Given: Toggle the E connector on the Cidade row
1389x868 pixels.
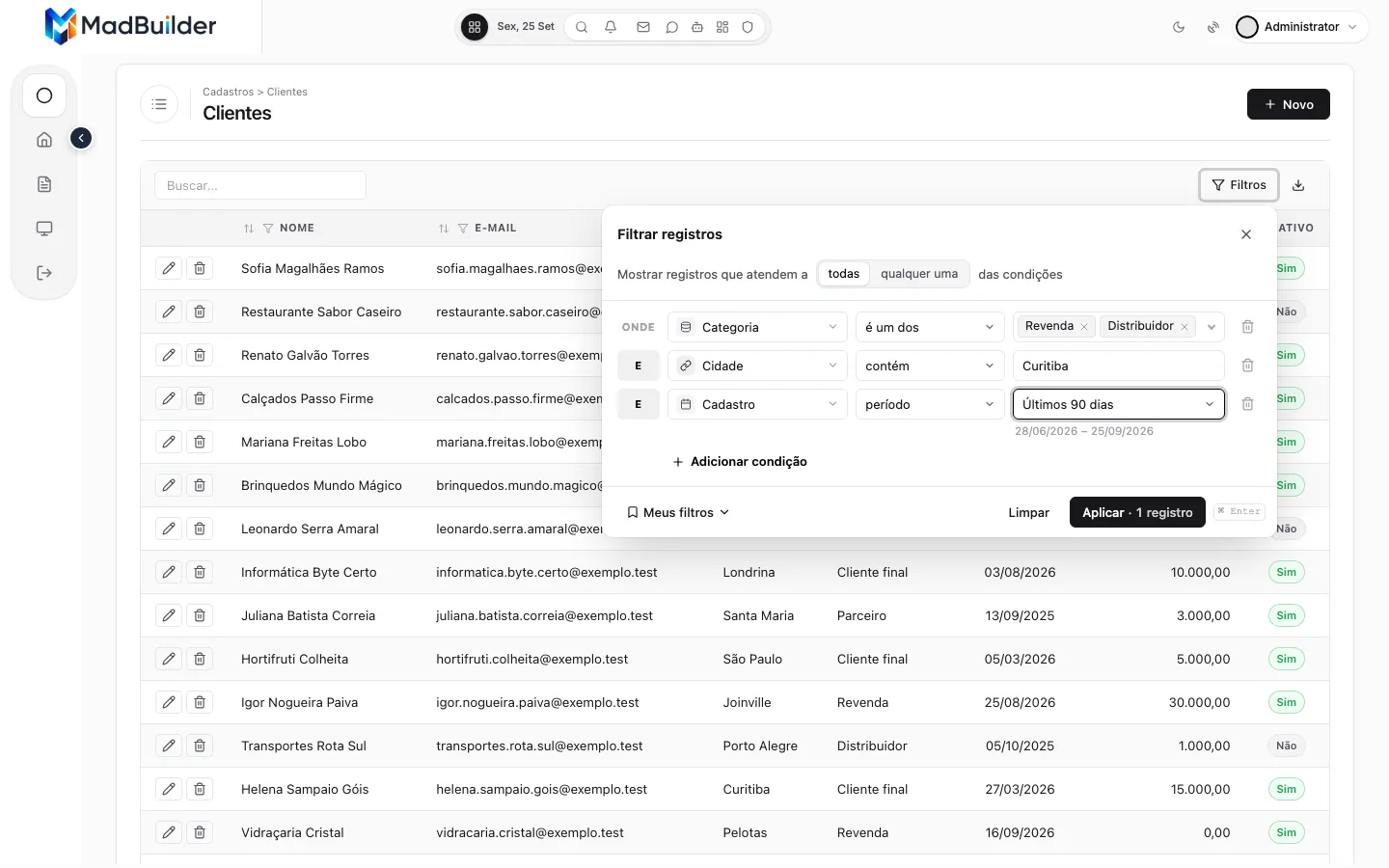Looking at the screenshot, I should click(638, 366).
